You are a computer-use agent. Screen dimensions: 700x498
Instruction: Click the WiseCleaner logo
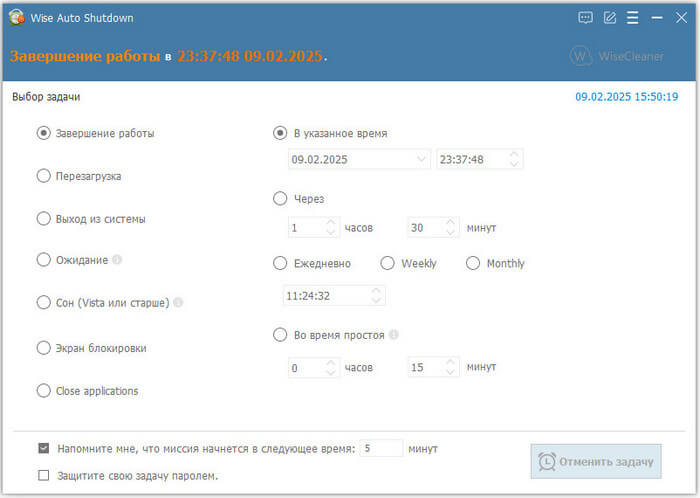pos(616,56)
